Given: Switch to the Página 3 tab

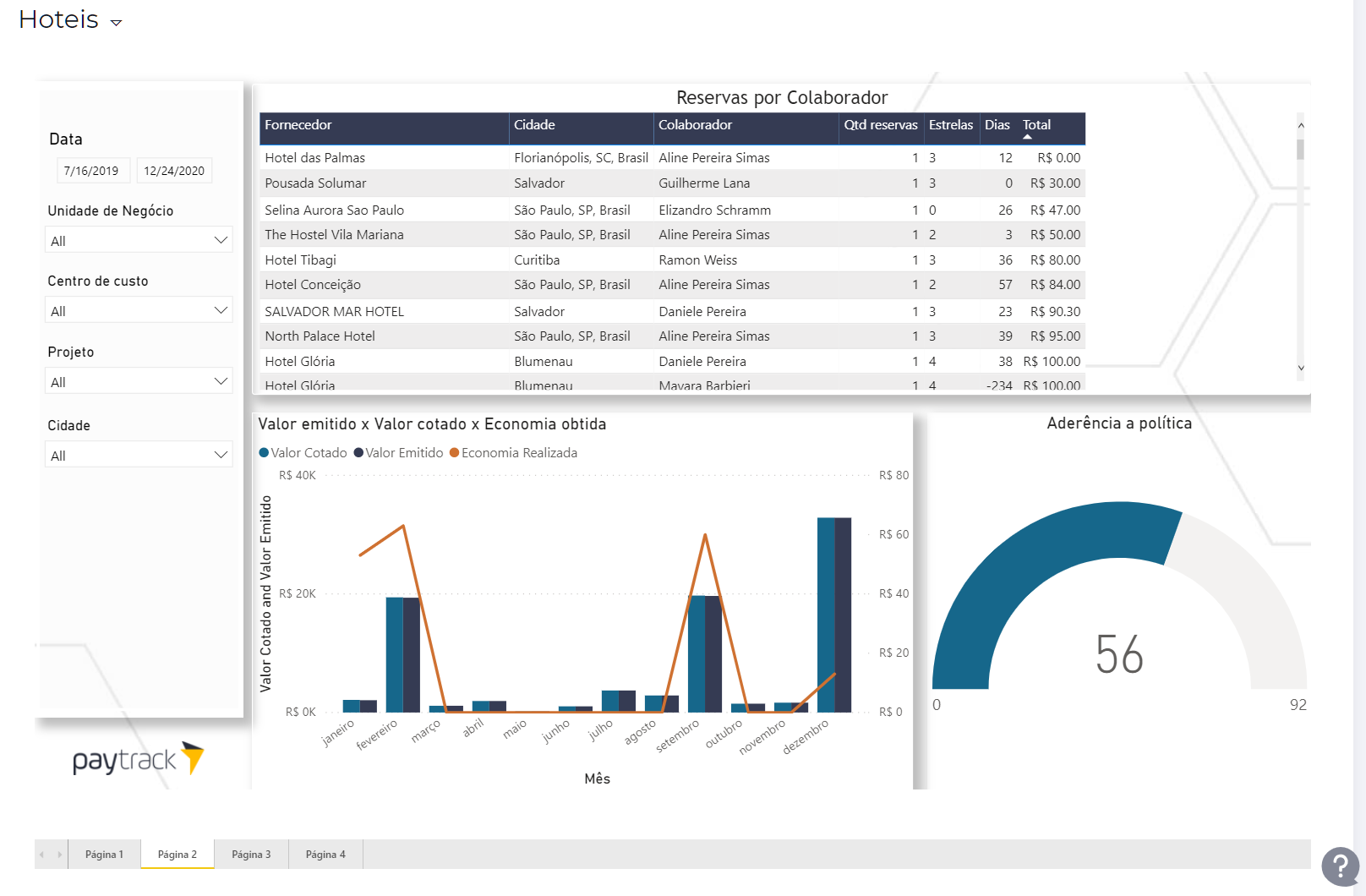Looking at the screenshot, I should click(x=251, y=855).
